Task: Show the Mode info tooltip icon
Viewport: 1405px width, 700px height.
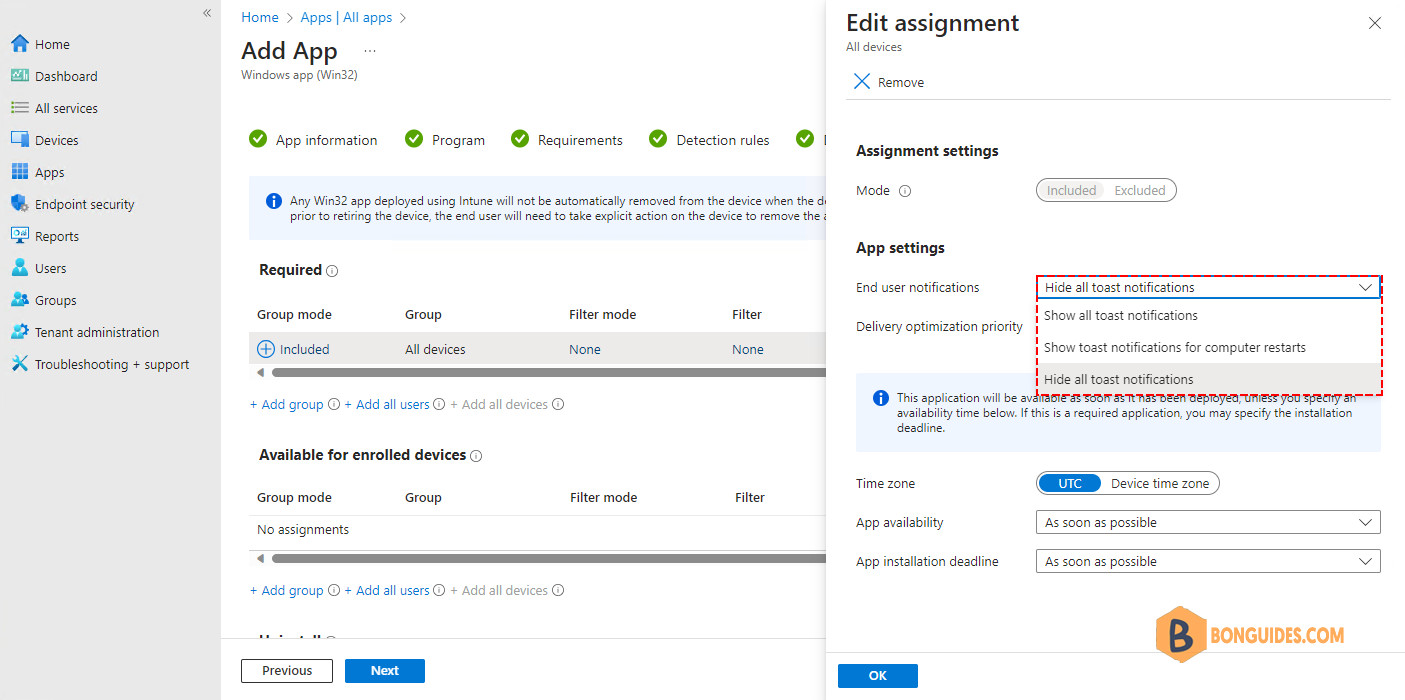Action: coord(905,191)
